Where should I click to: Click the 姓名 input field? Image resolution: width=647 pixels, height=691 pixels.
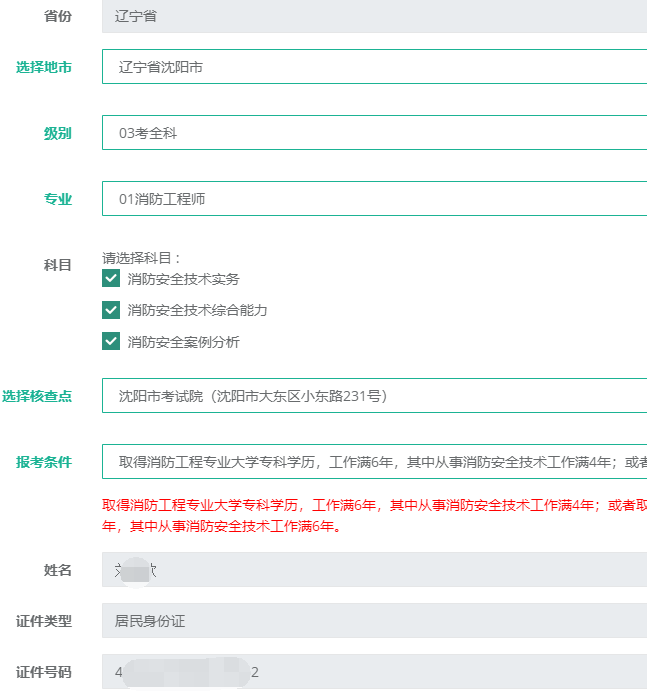tap(374, 570)
